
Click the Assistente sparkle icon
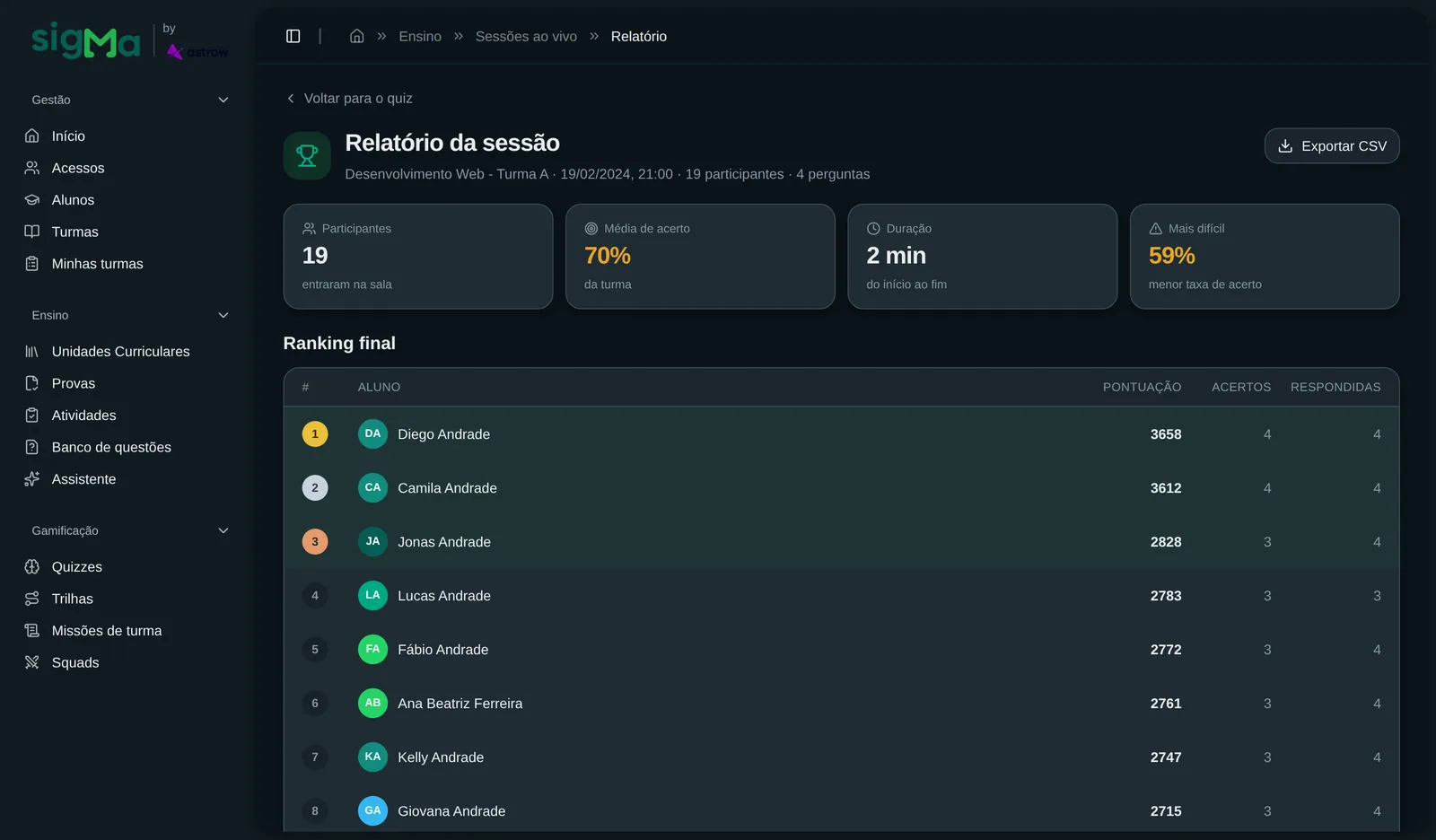pyautogui.click(x=32, y=478)
